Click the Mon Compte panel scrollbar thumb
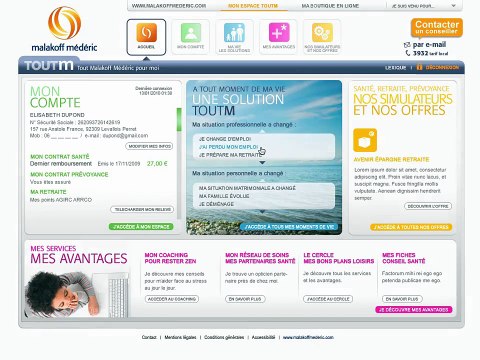Image resolution: width=480 pixels, height=360 pixels. coord(179,119)
